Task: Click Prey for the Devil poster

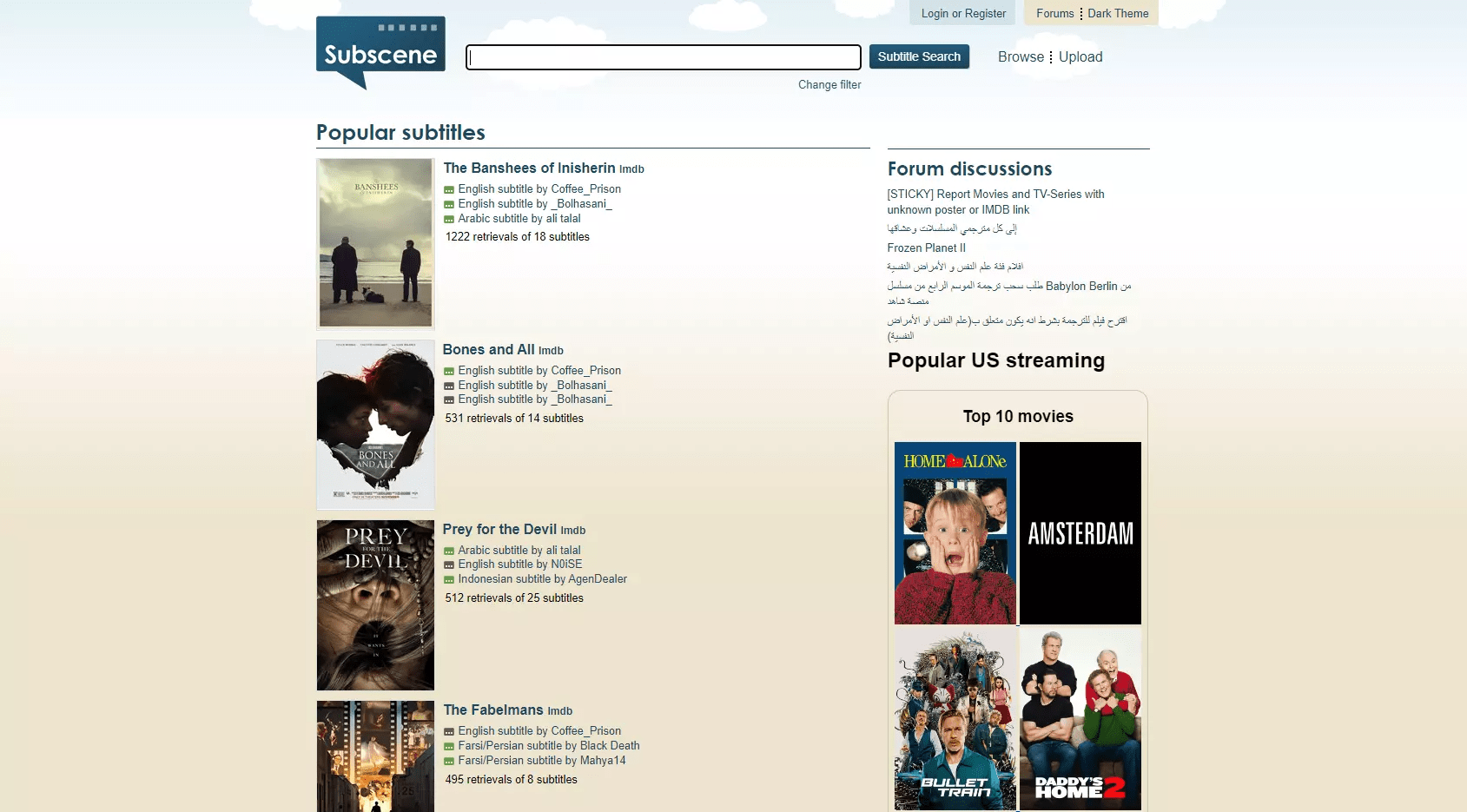Action: [x=375, y=605]
